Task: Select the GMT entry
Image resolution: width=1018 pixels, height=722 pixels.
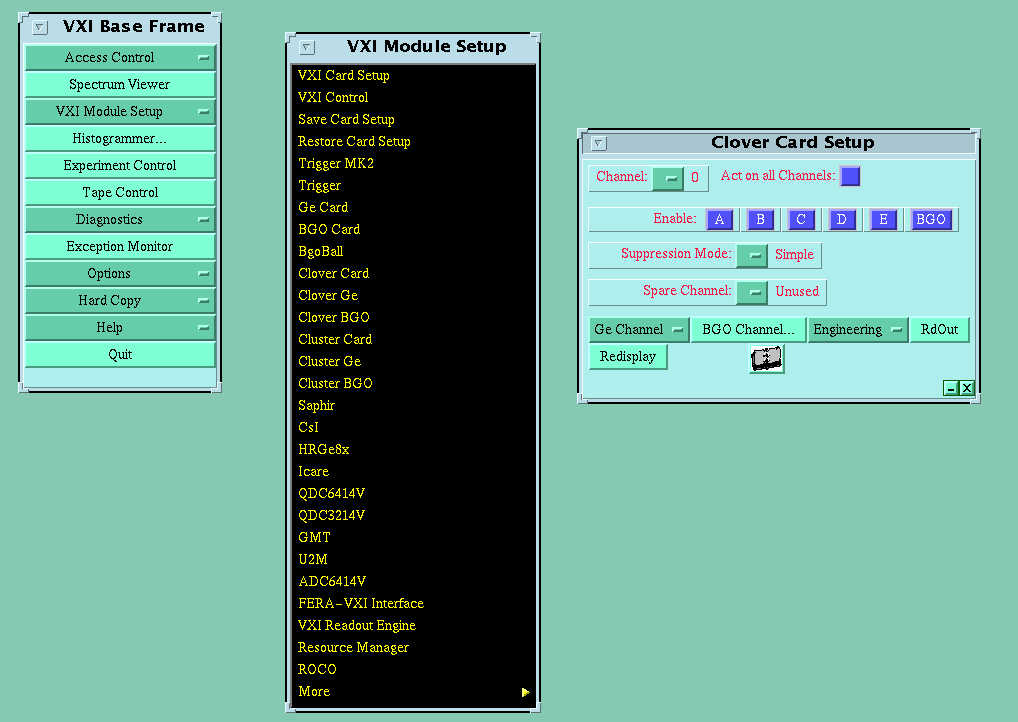Action: (x=413, y=538)
